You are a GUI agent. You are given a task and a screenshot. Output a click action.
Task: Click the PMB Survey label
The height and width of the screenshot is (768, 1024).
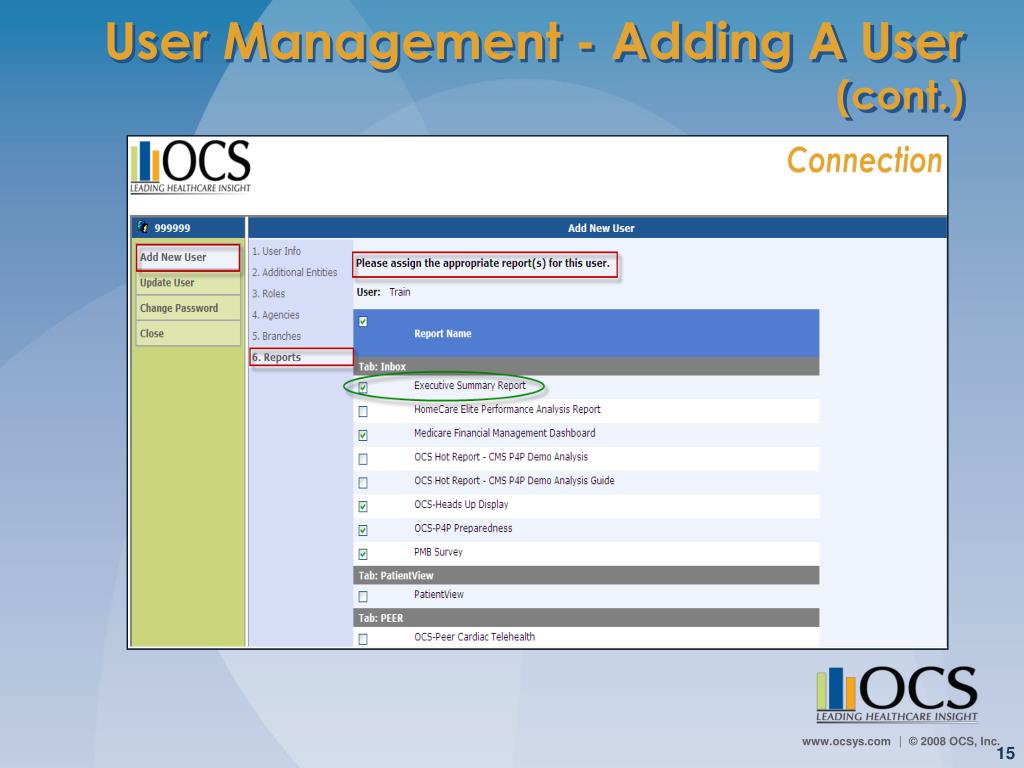coord(438,552)
